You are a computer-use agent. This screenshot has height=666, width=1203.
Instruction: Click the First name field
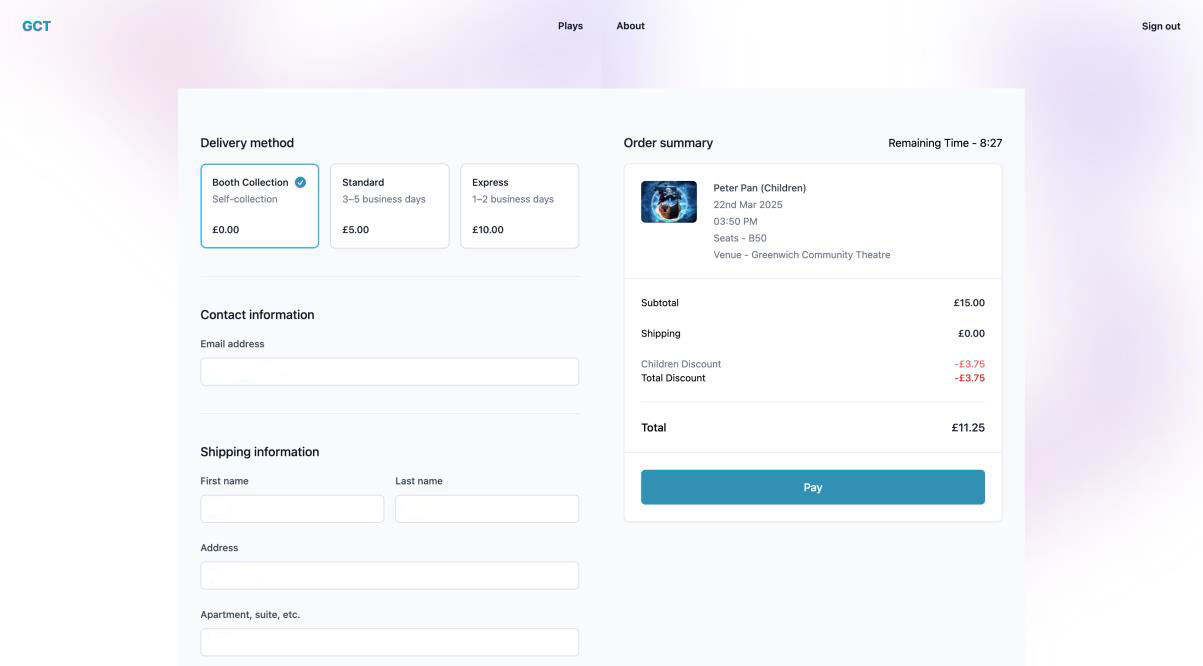click(292, 508)
